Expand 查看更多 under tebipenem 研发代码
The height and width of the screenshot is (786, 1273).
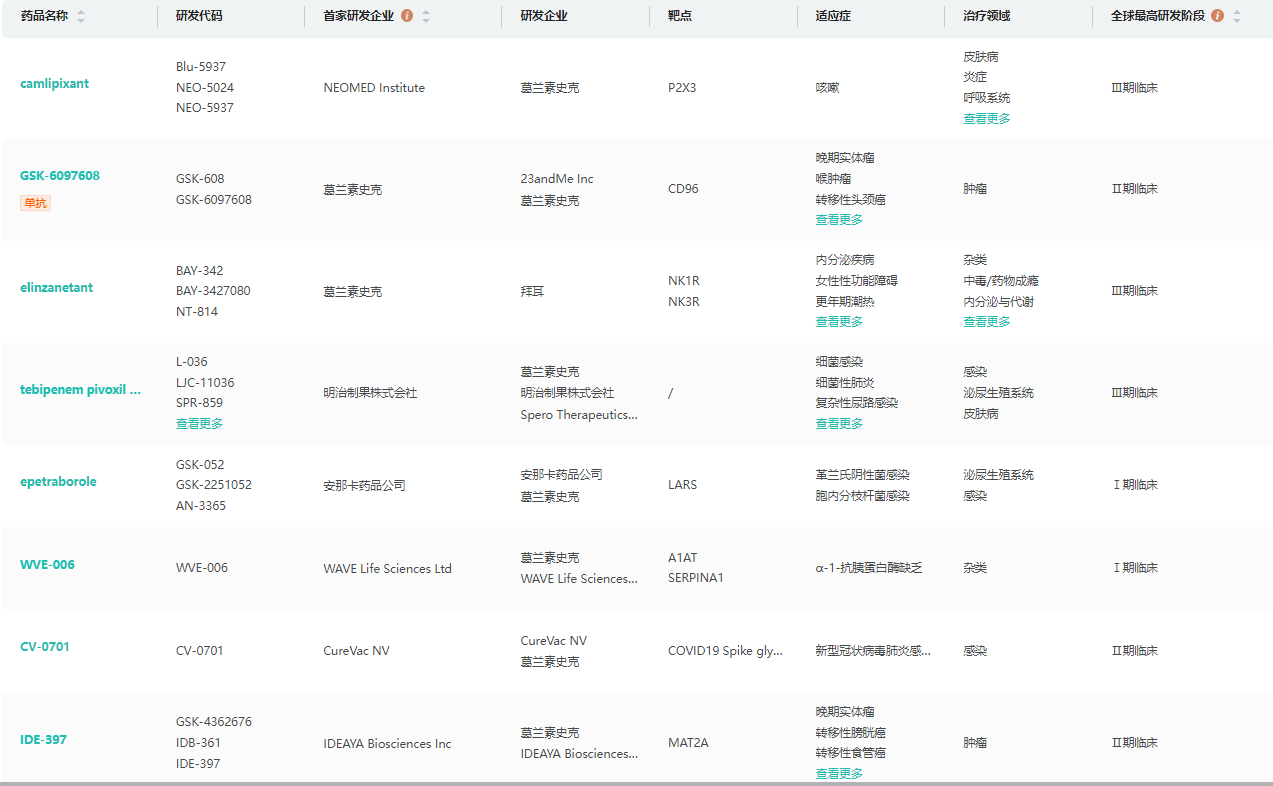199,423
